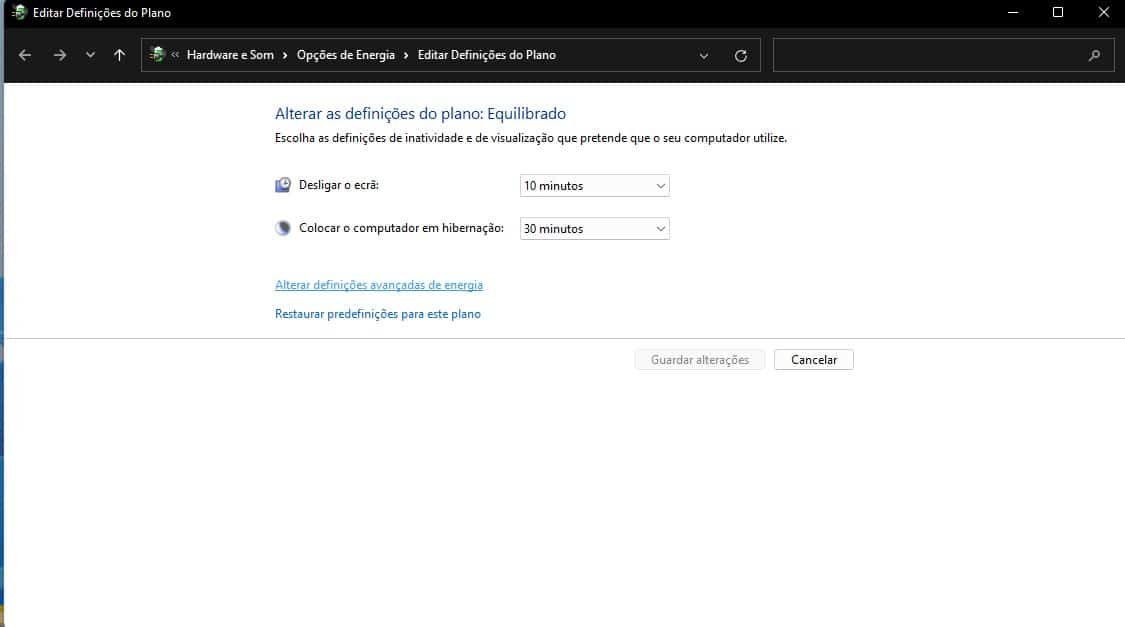Maximize the window
Screen dimensions: 1125x627
click(1058, 12)
